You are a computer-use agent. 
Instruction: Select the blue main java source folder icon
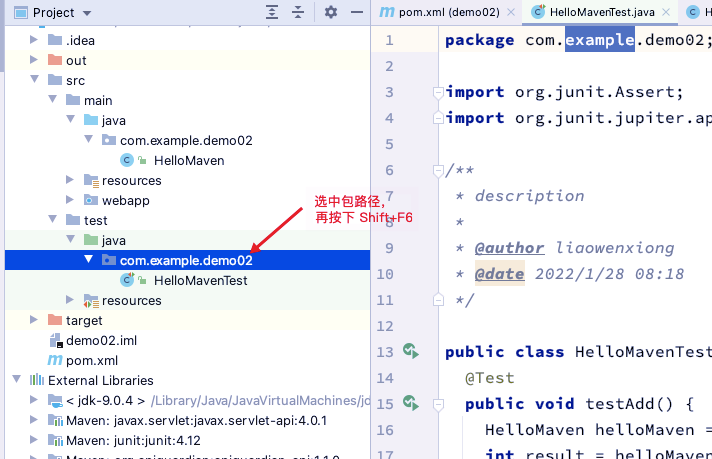click(91, 120)
